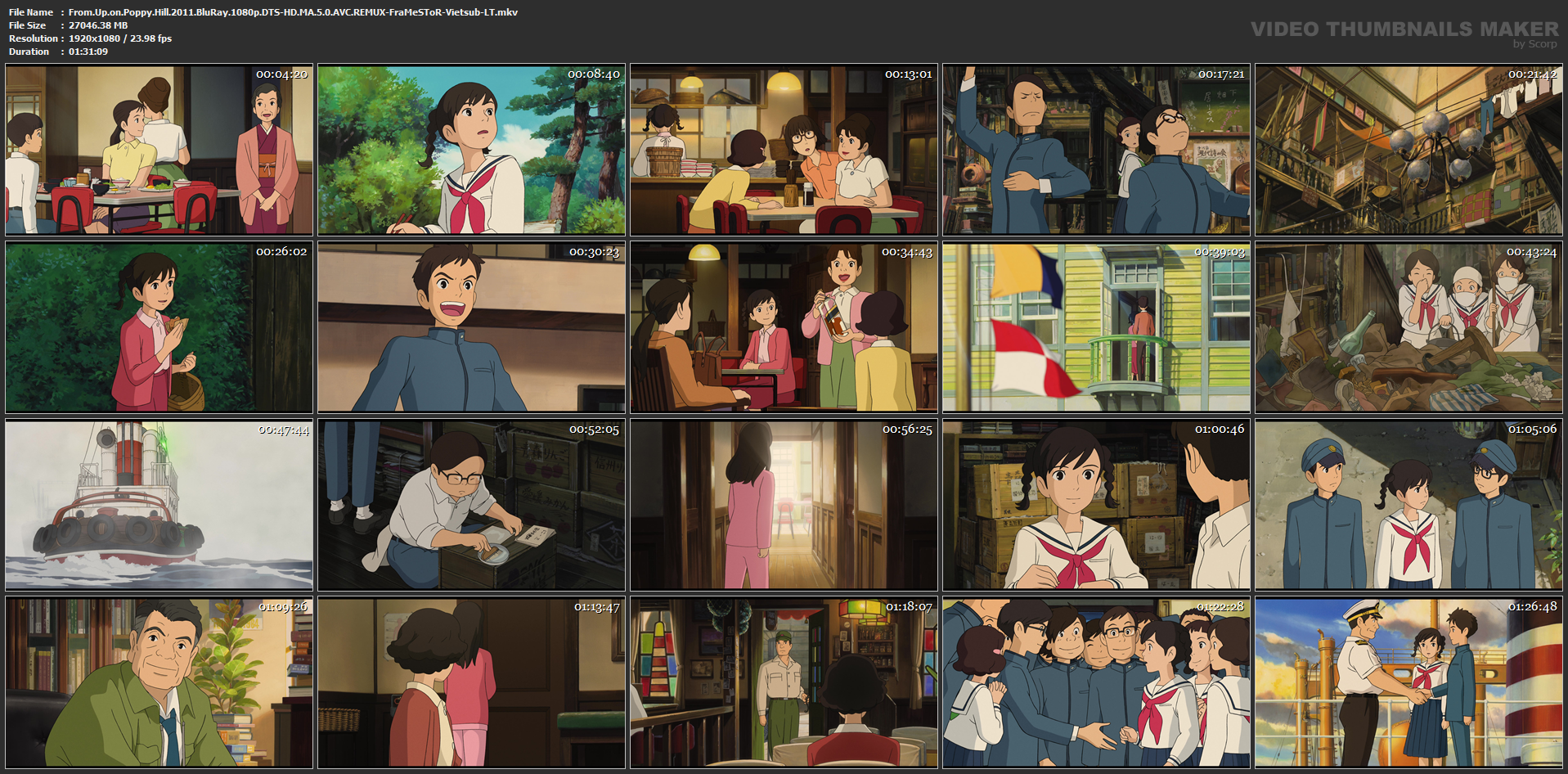The image size is (1568, 774).
Task: Click the file size value 27046.38 MB
Action: pos(98,25)
